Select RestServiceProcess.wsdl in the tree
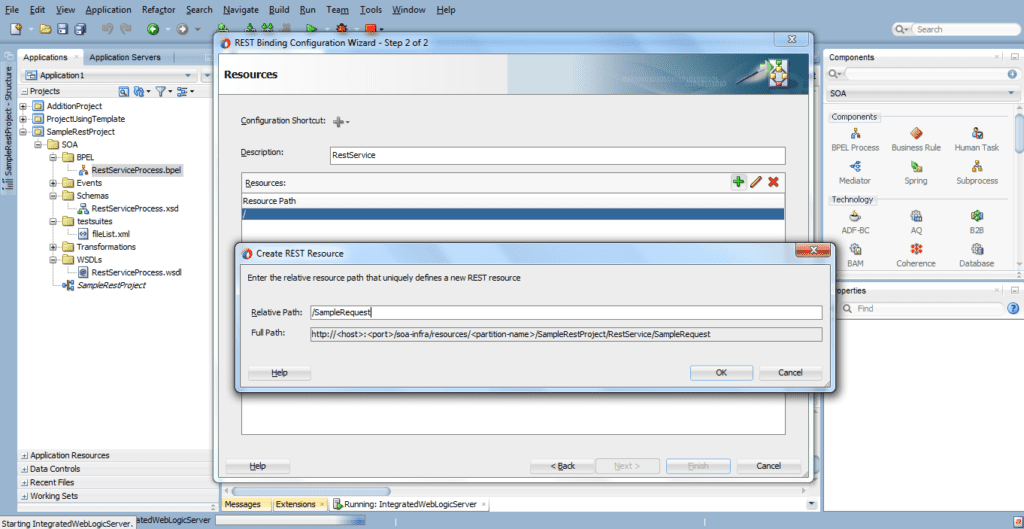1024x529 pixels. pos(136,272)
